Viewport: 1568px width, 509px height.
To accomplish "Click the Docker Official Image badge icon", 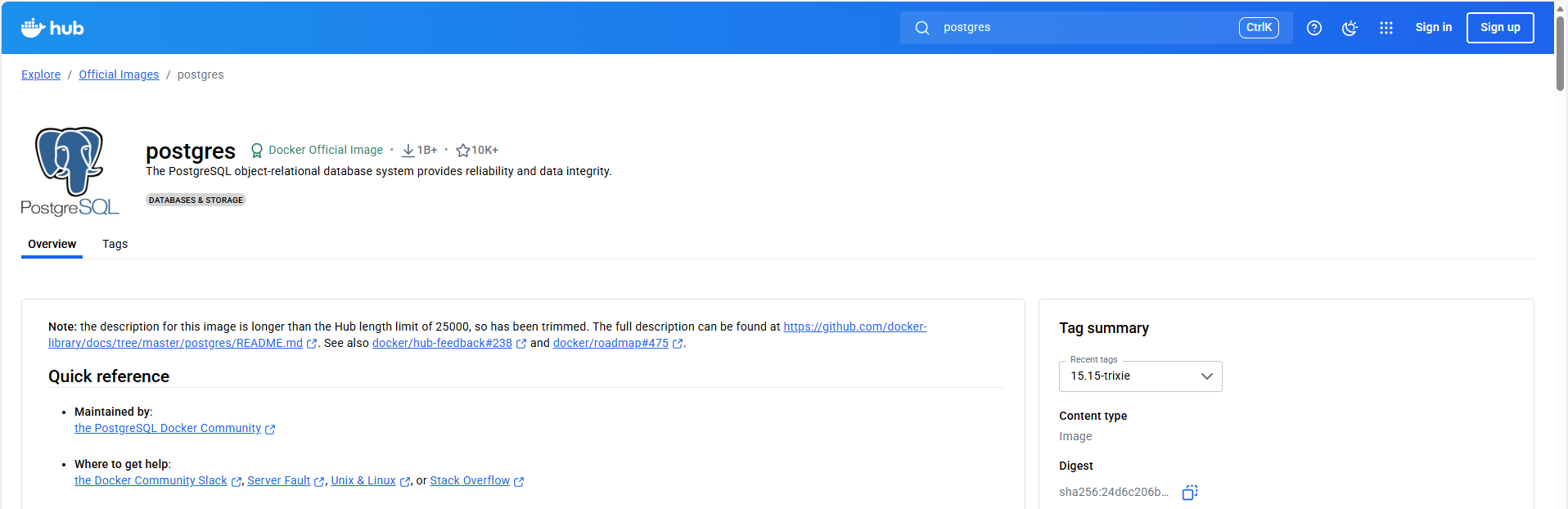I will [257, 151].
